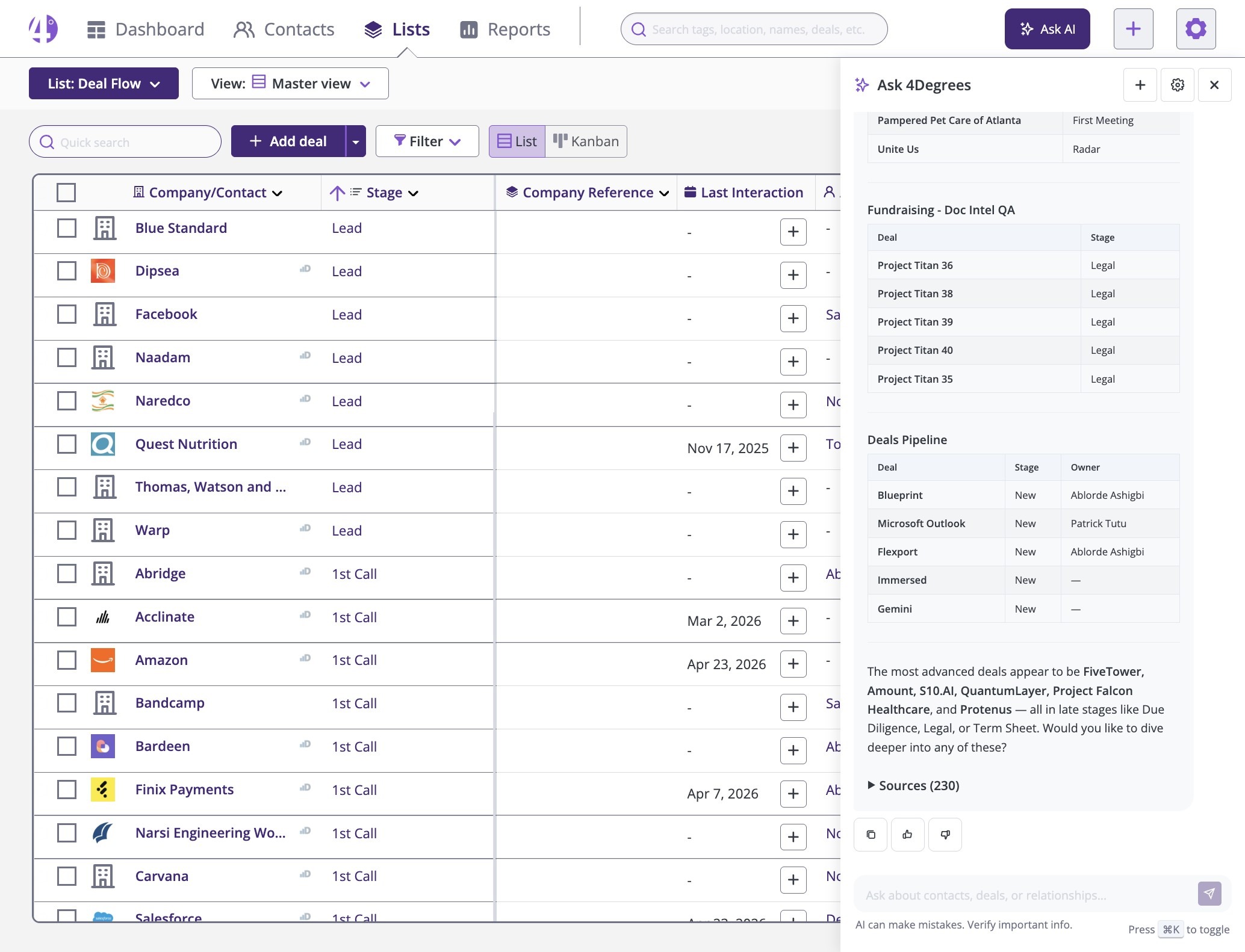Click the Add deal button
The height and width of the screenshot is (952, 1245).
[288, 141]
